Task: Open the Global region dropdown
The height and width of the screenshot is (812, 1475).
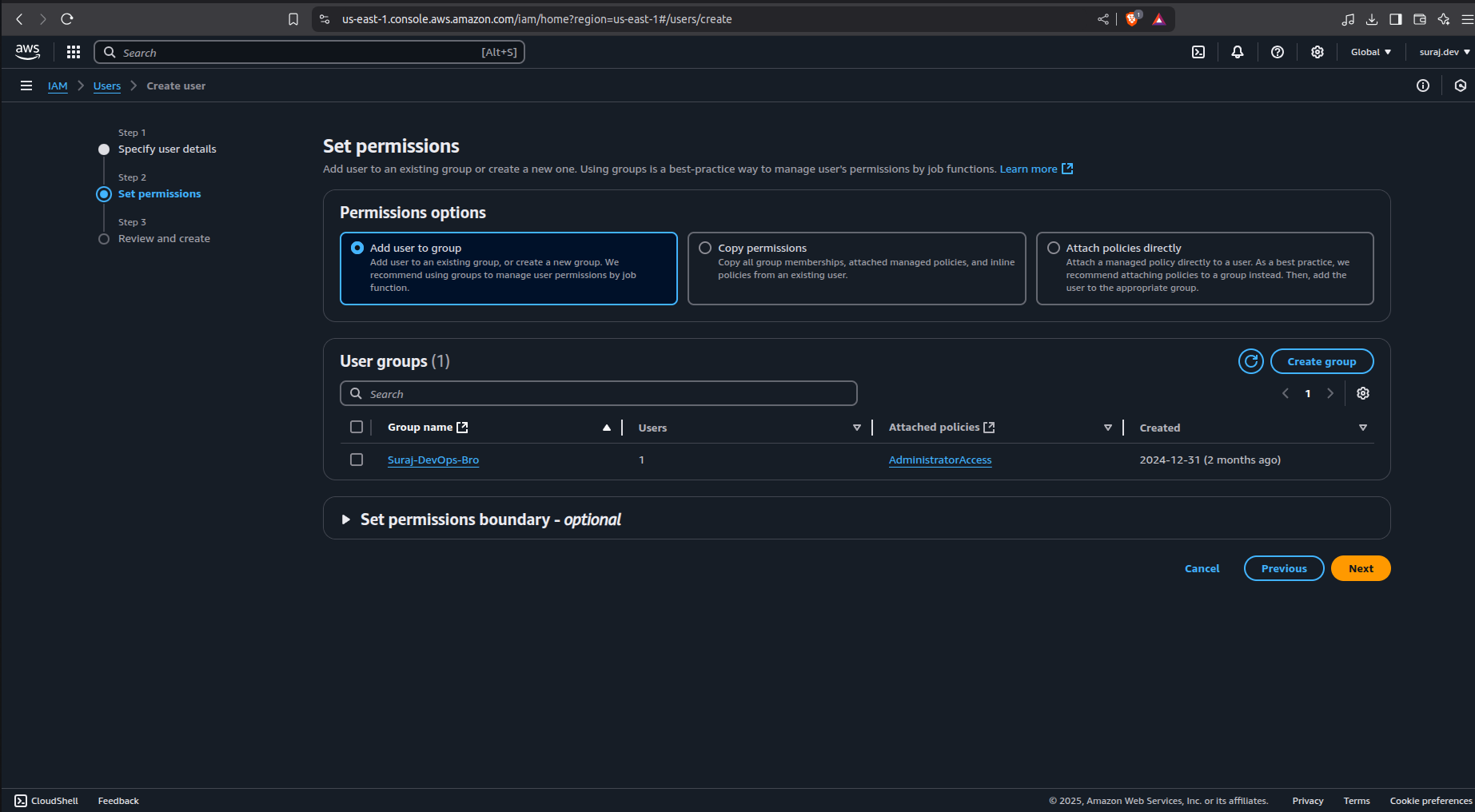Action: click(x=1371, y=52)
